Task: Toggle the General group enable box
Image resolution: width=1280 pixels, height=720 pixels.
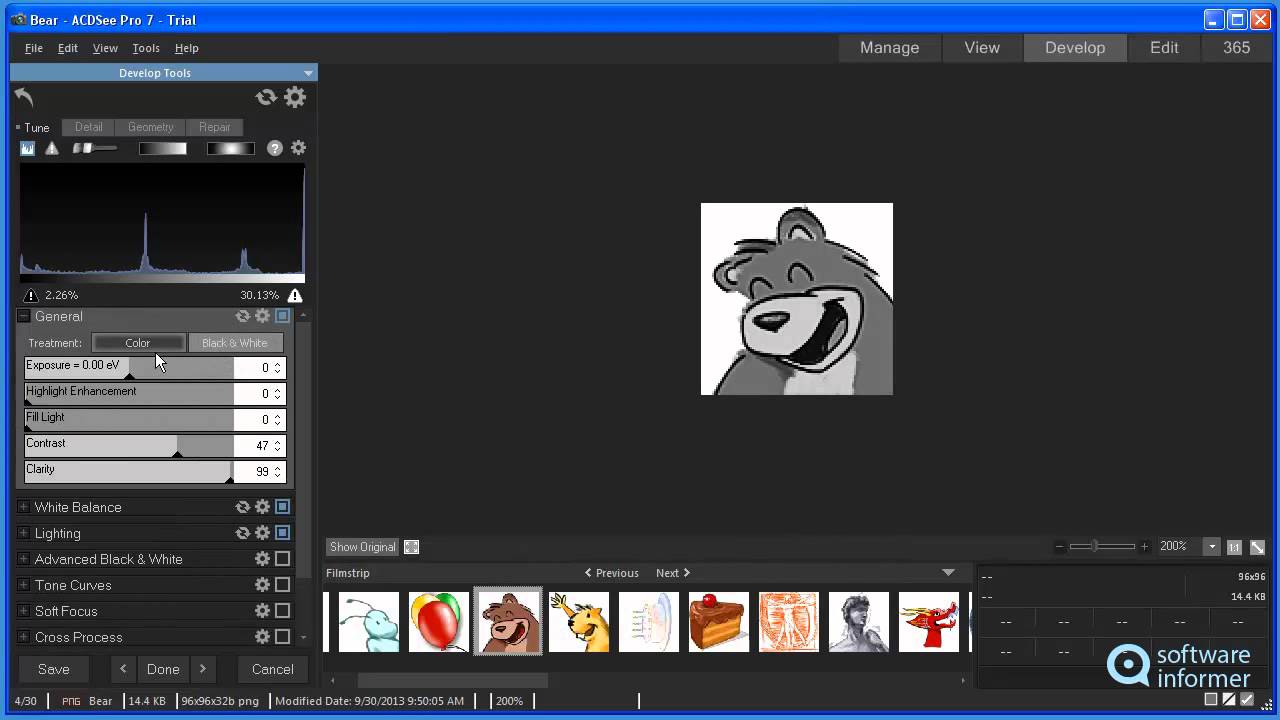Action: coord(283,316)
